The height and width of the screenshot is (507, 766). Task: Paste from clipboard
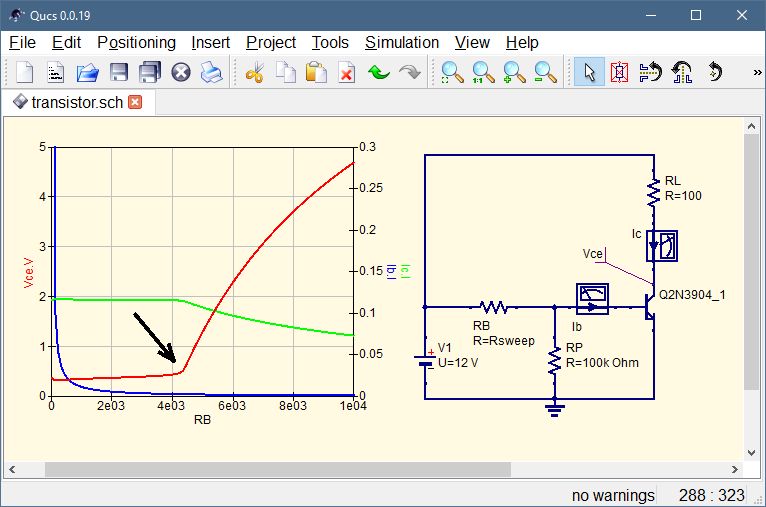click(316, 73)
